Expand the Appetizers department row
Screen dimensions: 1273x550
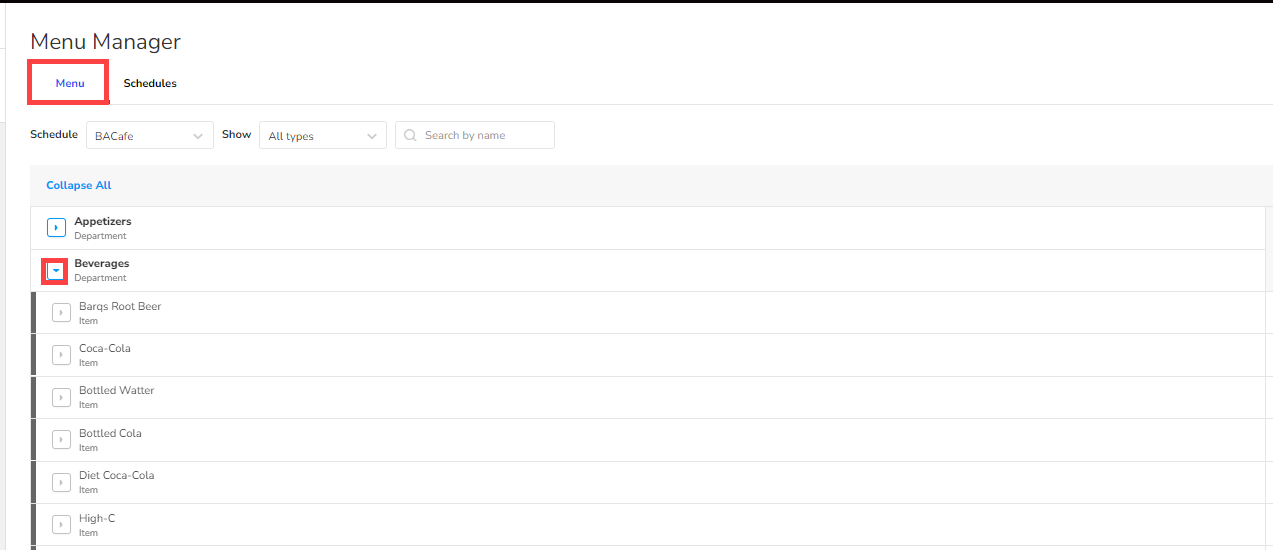pyautogui.click(x=56, y=228)
